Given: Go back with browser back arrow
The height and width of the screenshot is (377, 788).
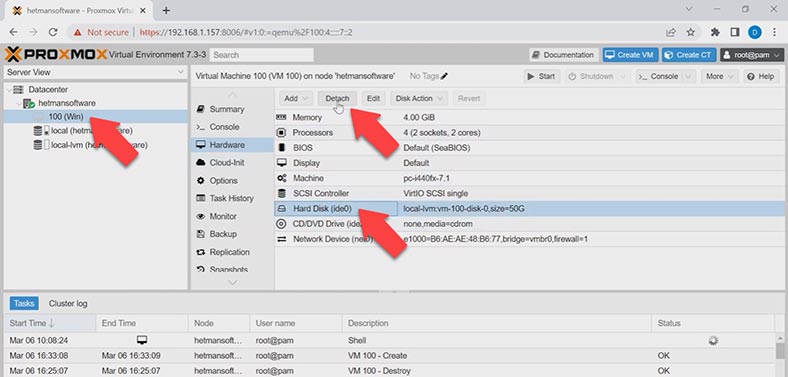Looking at the screenshot, I should (14, 32).
